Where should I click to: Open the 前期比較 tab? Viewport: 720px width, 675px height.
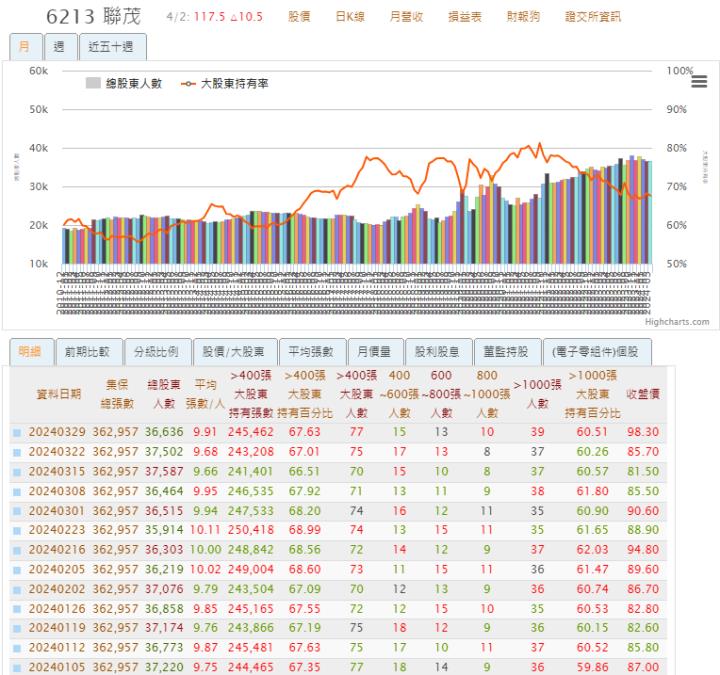(89, 352)
